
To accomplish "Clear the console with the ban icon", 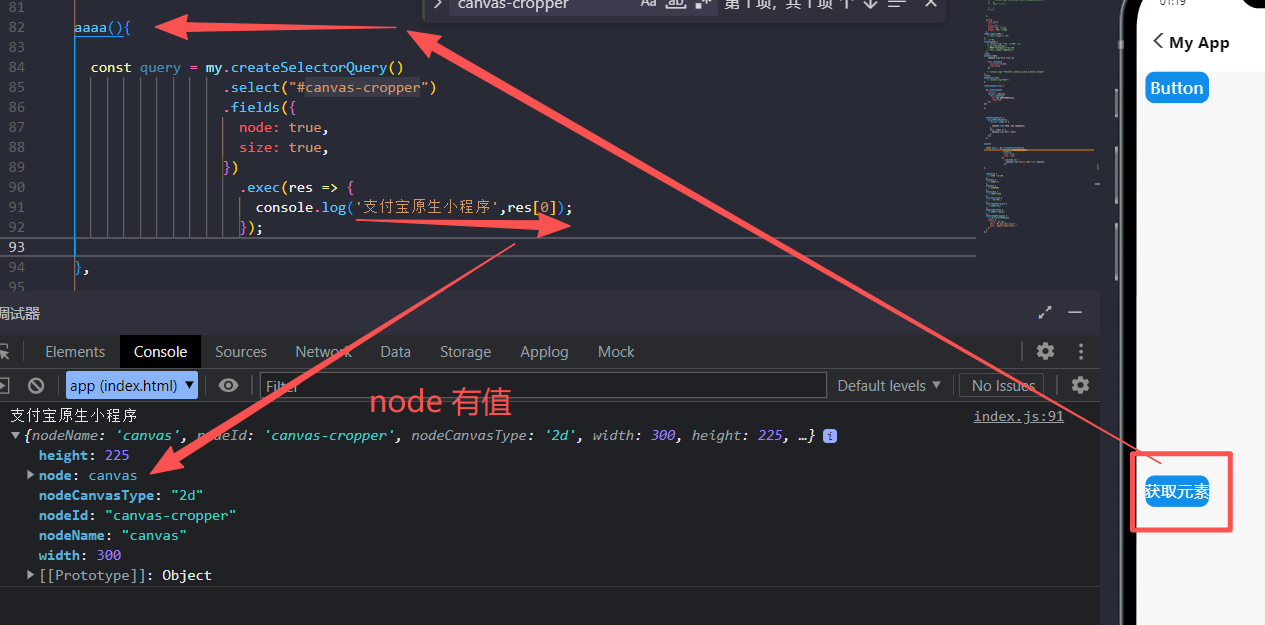I will click(x=36, y=386).
